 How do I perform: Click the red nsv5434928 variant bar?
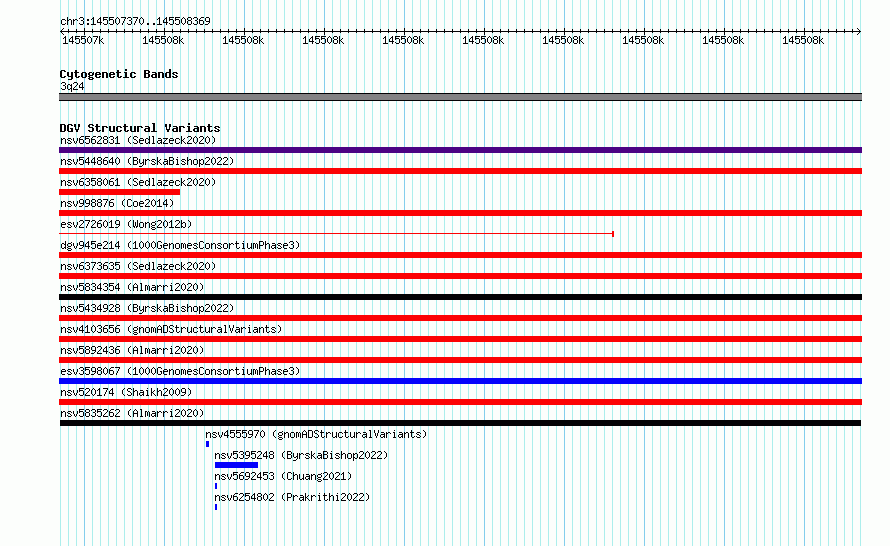(460, 318)
